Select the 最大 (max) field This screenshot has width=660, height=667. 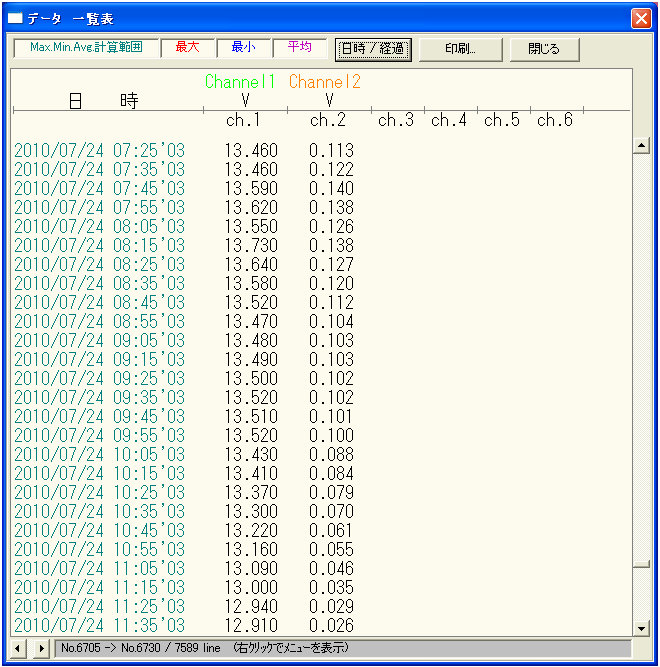[x=188, y=48]
